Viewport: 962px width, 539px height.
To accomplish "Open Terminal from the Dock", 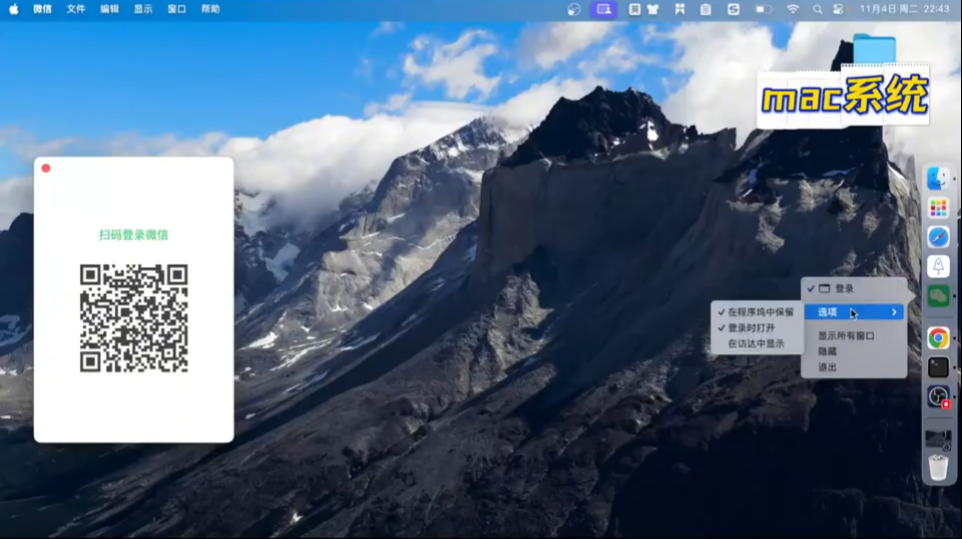I will point(938,367).
